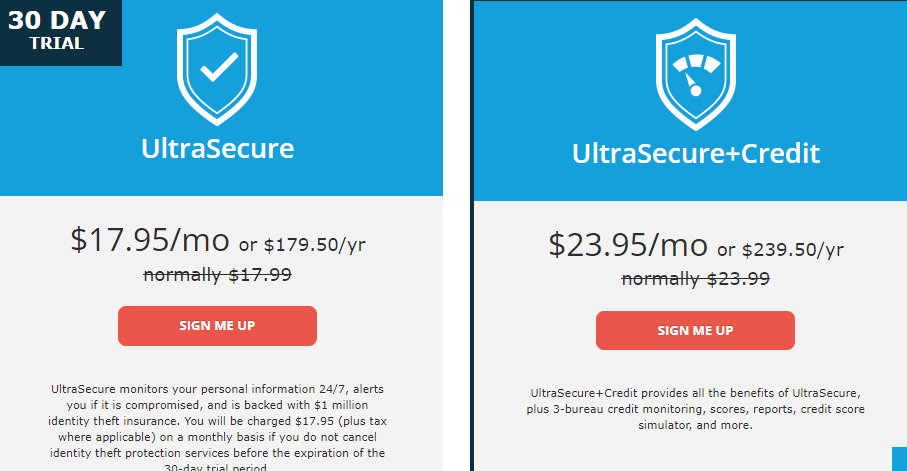Click the blue UltraSecure header panel

point(222,98)
